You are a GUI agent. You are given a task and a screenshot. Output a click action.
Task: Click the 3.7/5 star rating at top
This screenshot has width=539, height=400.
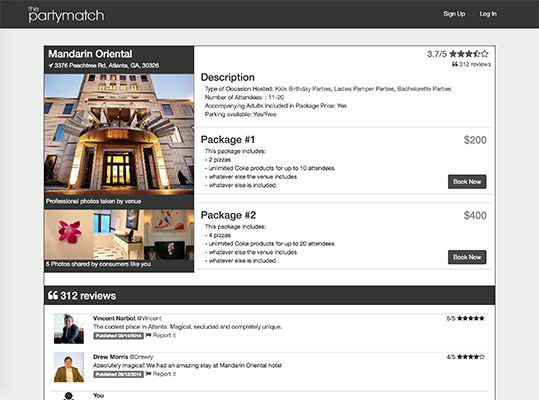(457, 54)
